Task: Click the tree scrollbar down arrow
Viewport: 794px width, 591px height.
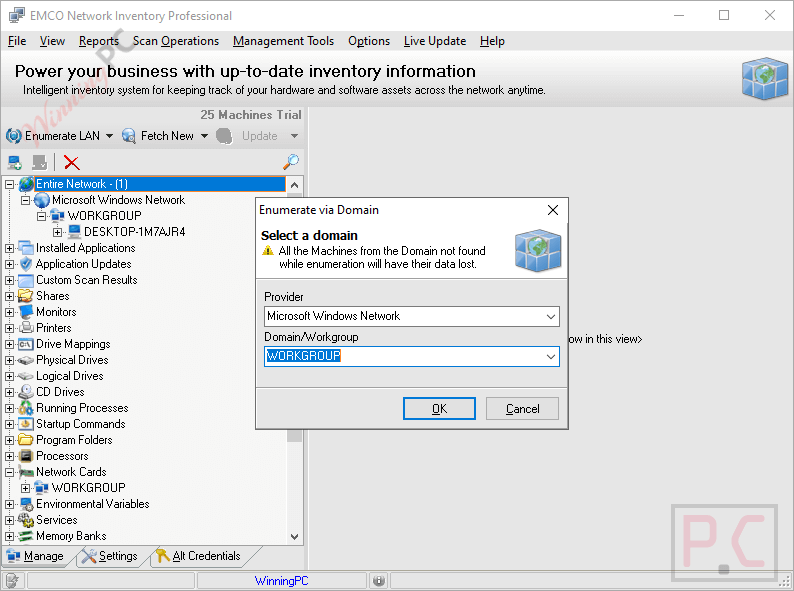Action: click(x=294, y=536)
